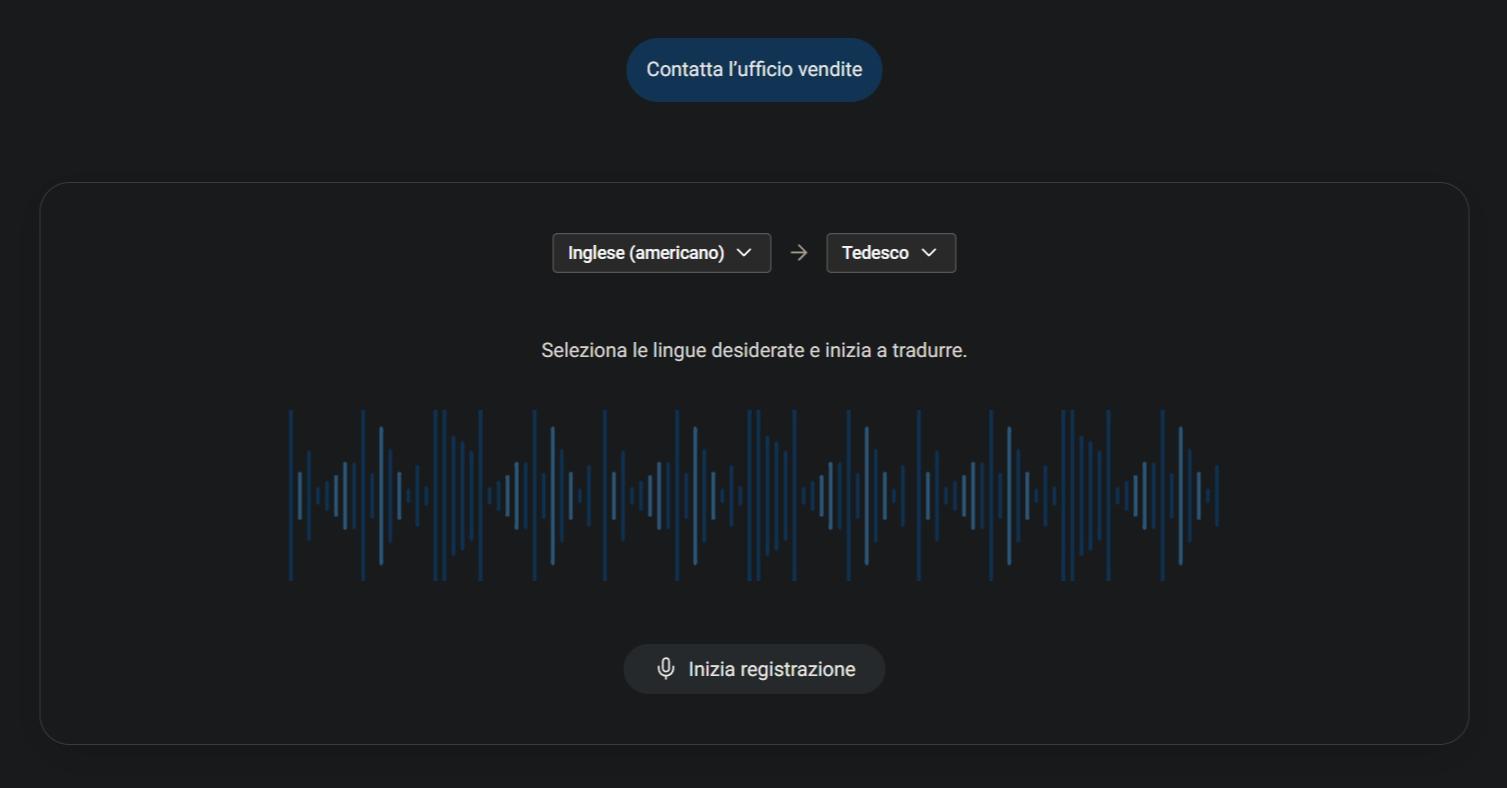Click the microphone icon
Image resolution: width=1507 pixels, height=788 pixels.
(x=666, y=669)
